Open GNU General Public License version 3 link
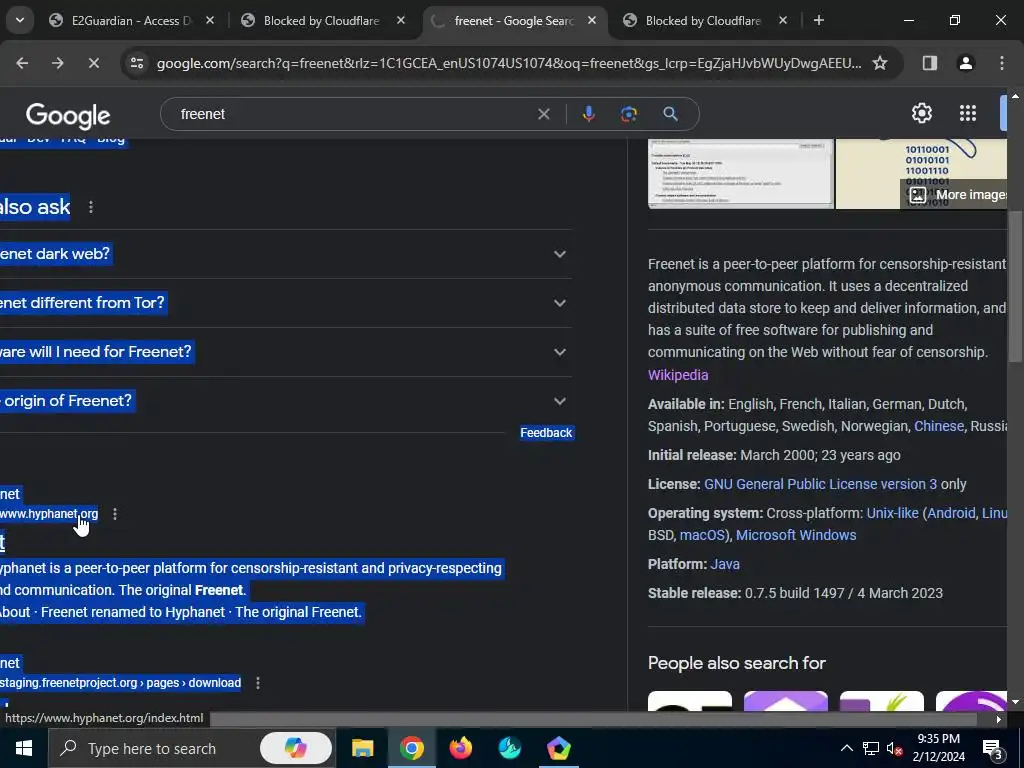The height and width of the screenshot is (768, 1024). (820, 484)
